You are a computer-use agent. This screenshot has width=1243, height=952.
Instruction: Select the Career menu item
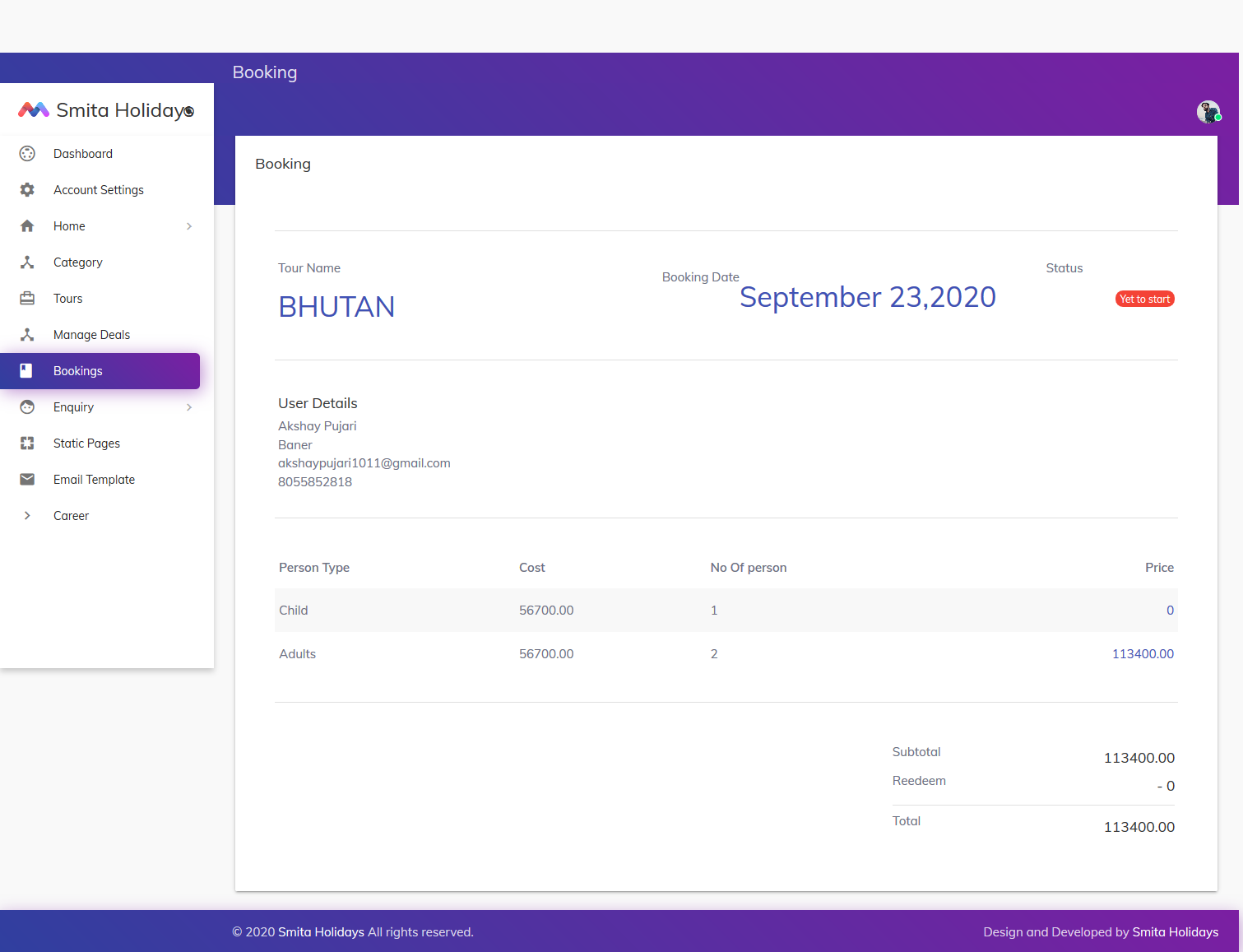point(71,516)
